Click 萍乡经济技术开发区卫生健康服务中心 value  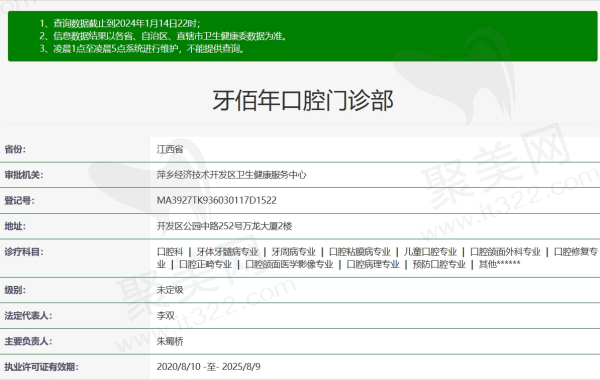click(232, 175)
